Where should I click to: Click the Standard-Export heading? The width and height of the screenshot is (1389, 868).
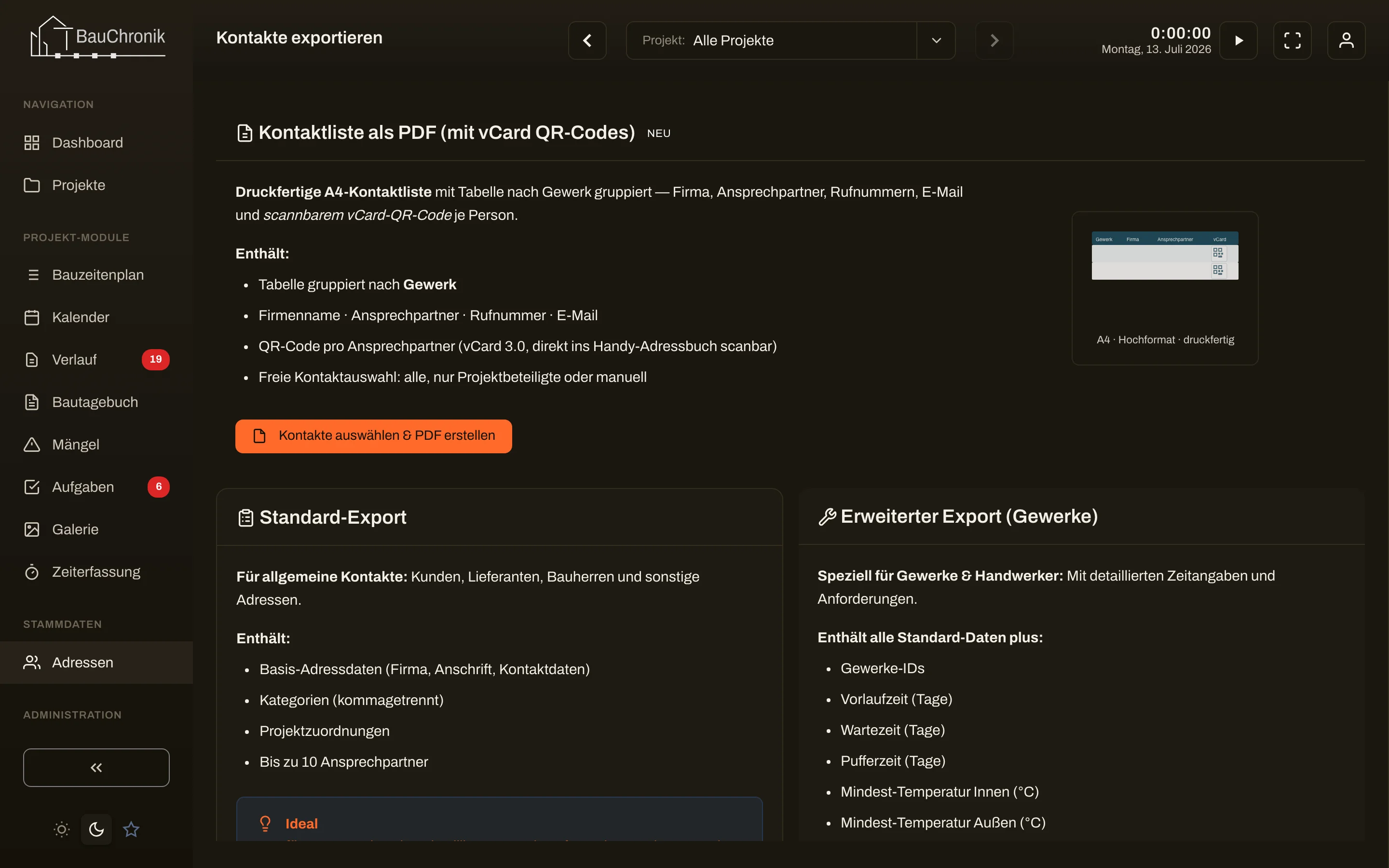click(x=333, y=518)
